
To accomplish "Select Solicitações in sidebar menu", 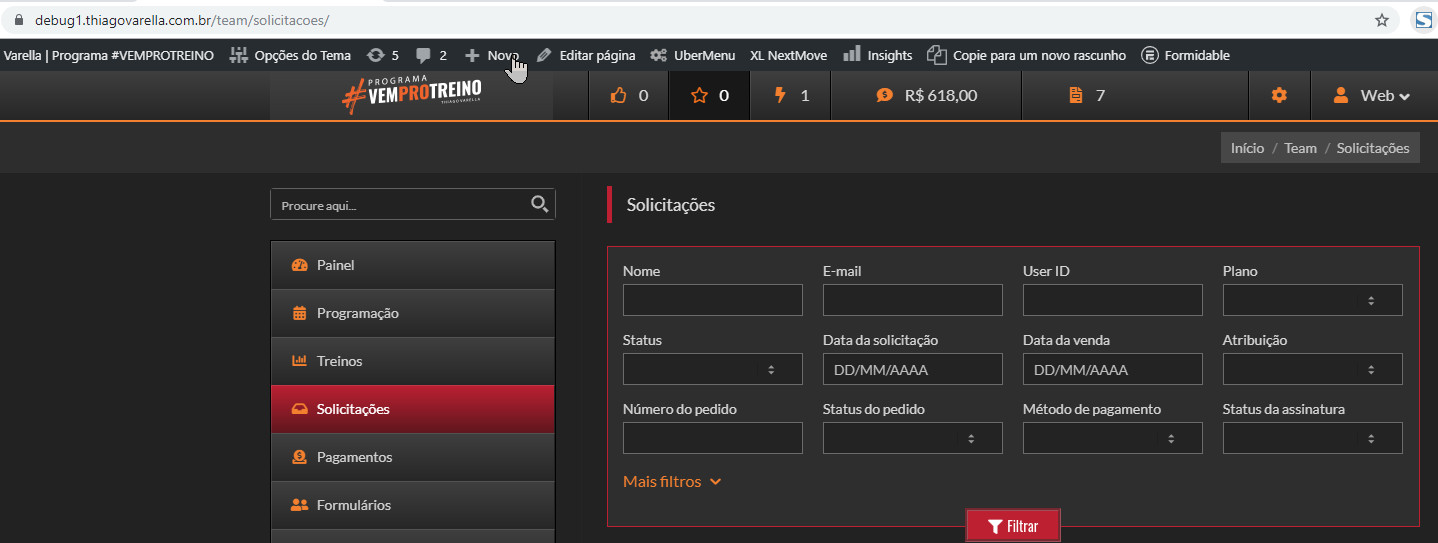I will (x=412, y=409).
